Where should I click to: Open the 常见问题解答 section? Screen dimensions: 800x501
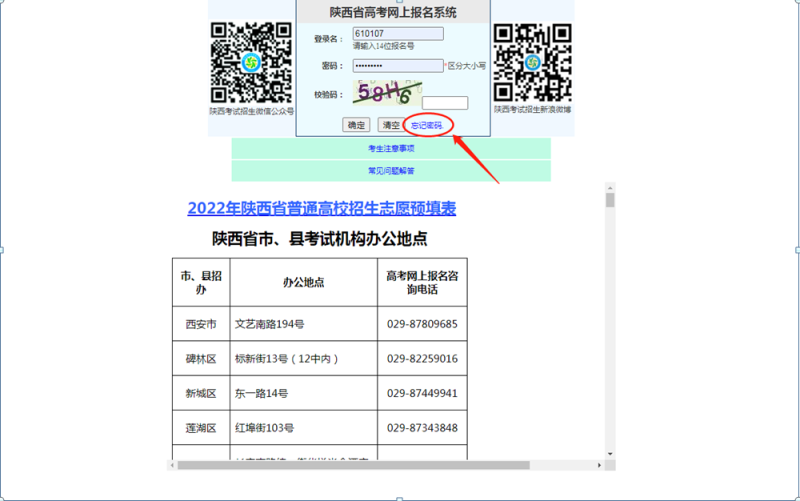pos(391,171)
